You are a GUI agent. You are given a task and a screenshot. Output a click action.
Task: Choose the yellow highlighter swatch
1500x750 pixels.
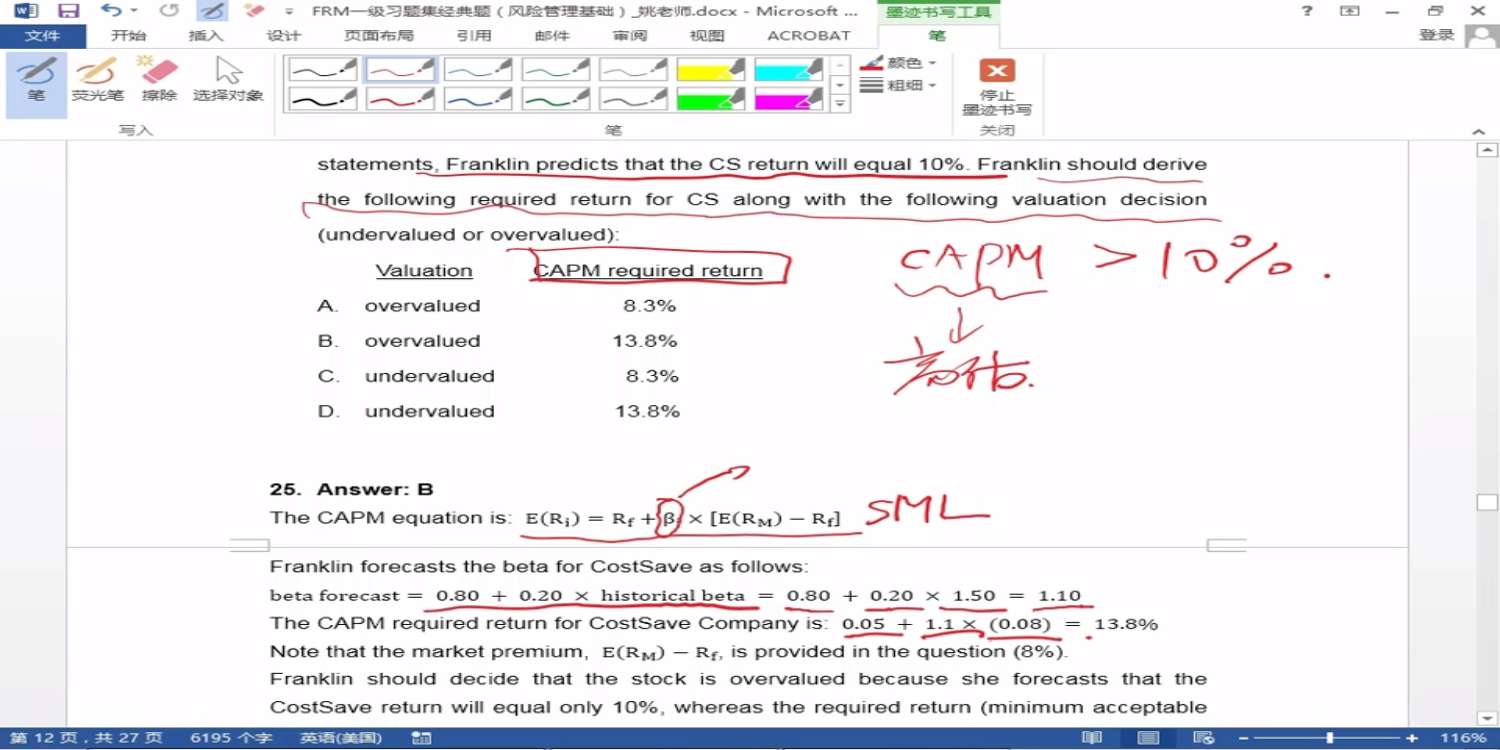point(710,69)
